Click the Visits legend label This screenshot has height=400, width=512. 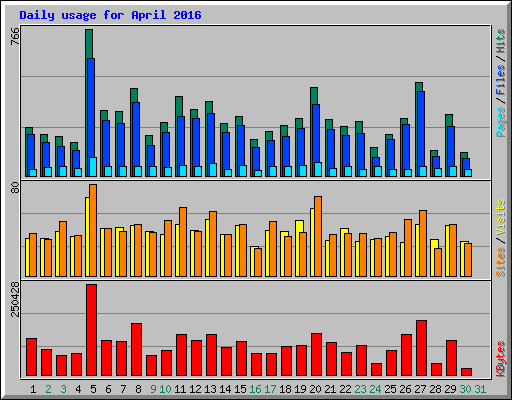coord(500,218)
